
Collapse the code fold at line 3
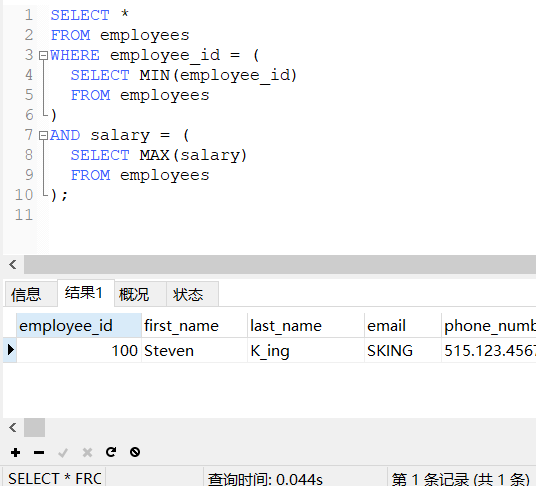[43, 55]
